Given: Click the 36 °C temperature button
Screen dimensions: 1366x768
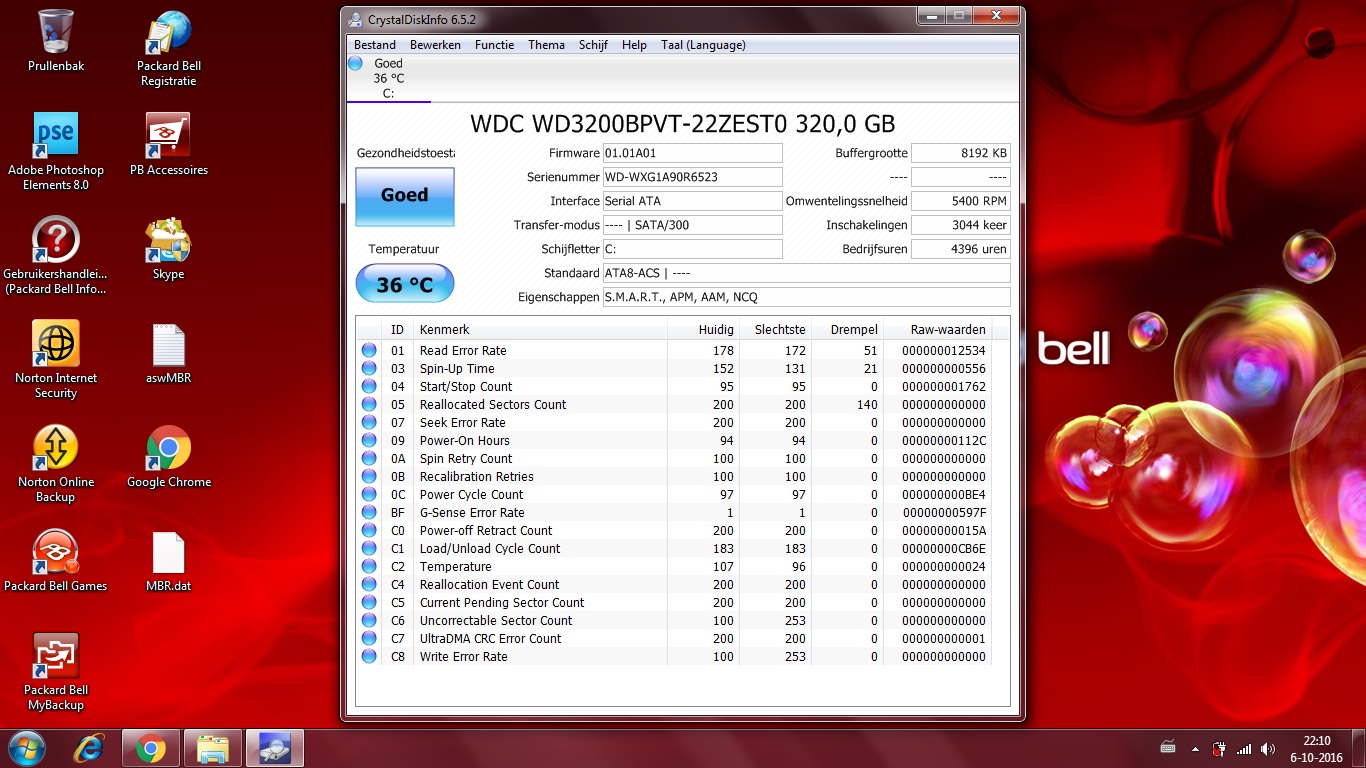Looking at the screenshot, I should click(405, 285).
